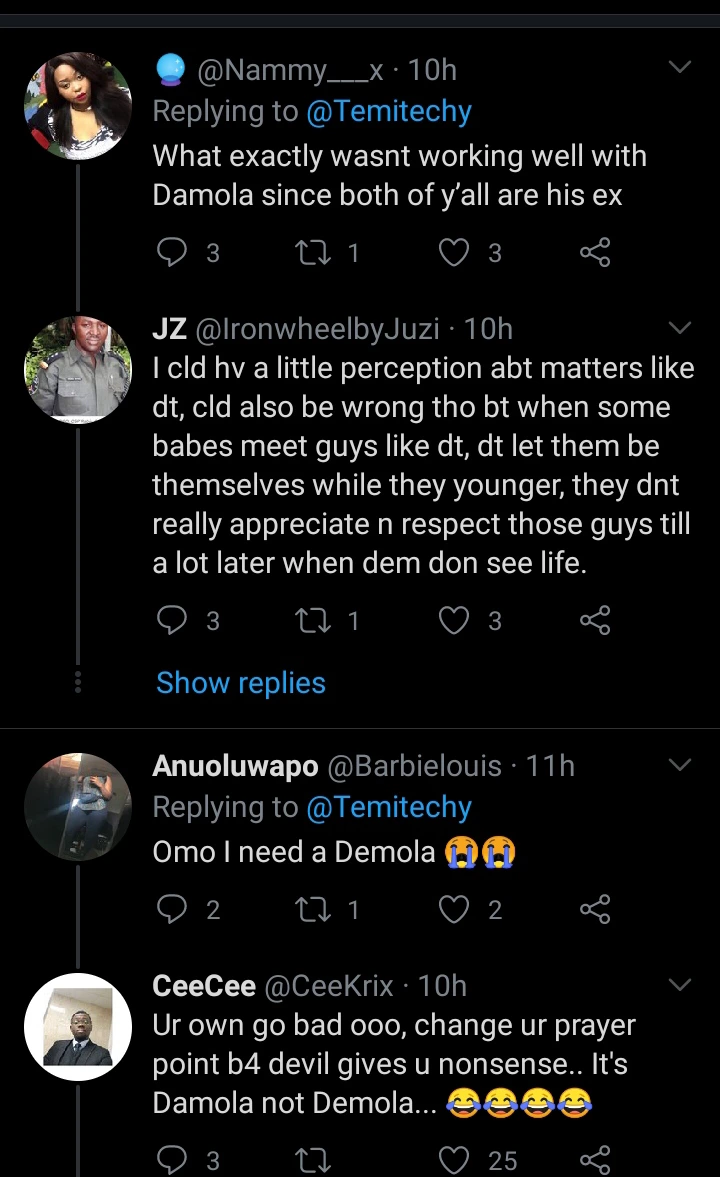Reply to Nammy's tweet via comment icon
The height and width of the screenshot is (1177, 720).
(173, 253)
